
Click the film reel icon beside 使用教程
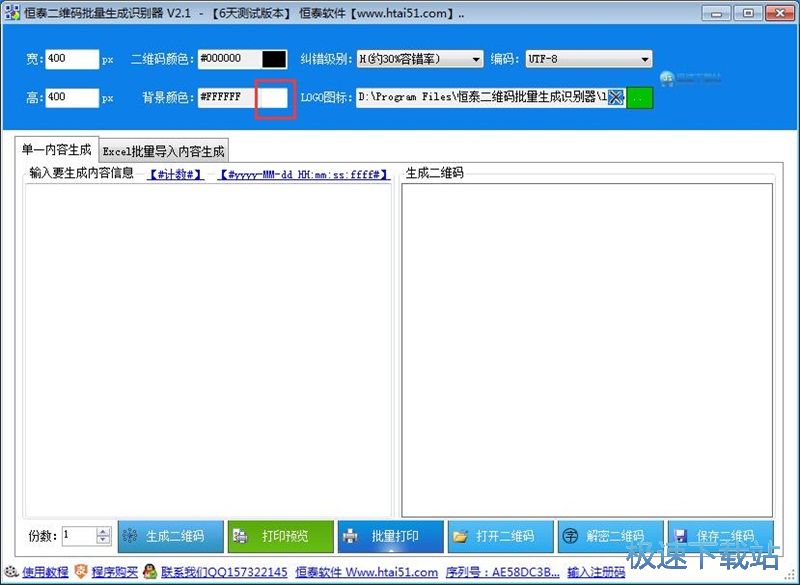click(x=11, y=572)
